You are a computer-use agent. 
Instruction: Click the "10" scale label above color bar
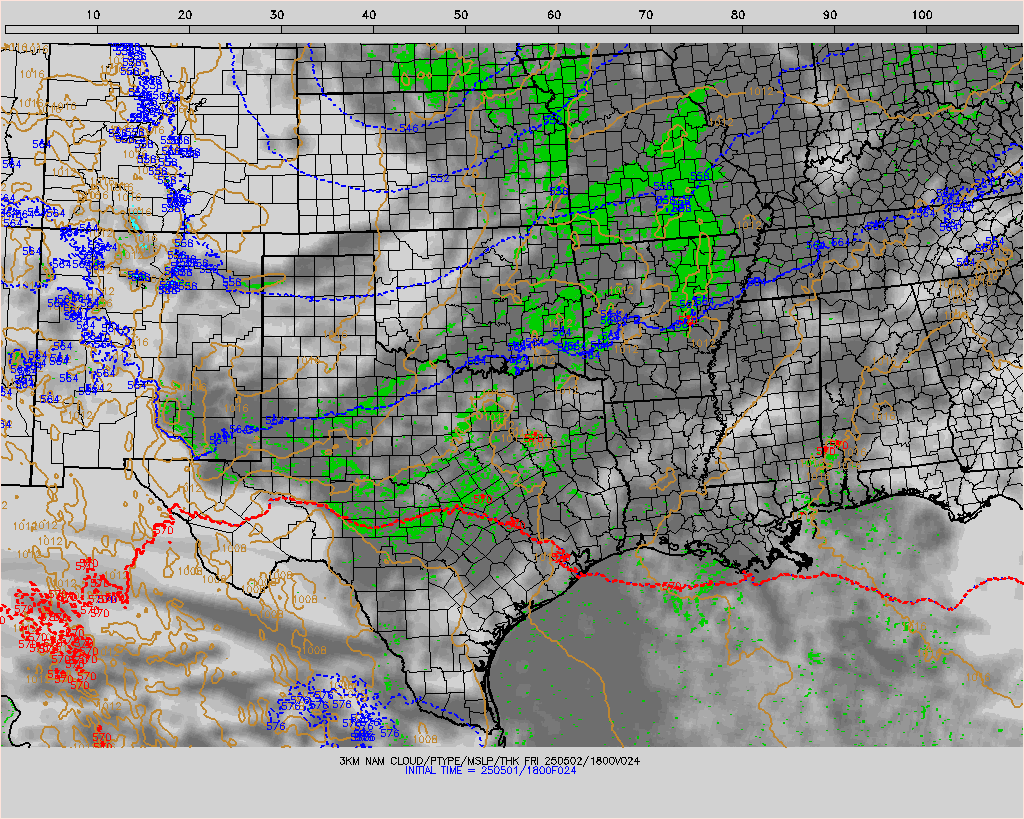93,14
